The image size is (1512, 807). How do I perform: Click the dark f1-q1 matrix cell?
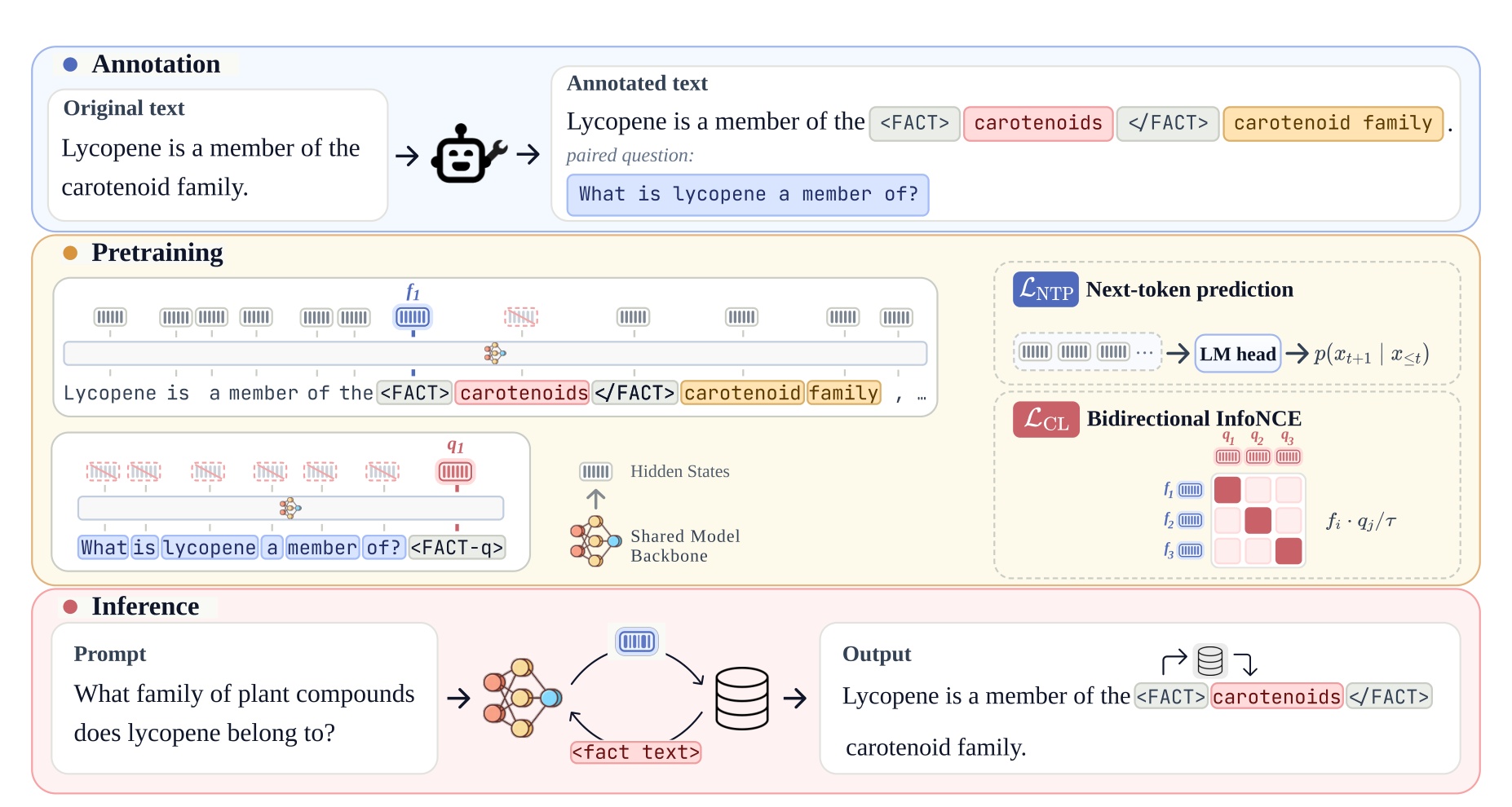(1227, 490)
